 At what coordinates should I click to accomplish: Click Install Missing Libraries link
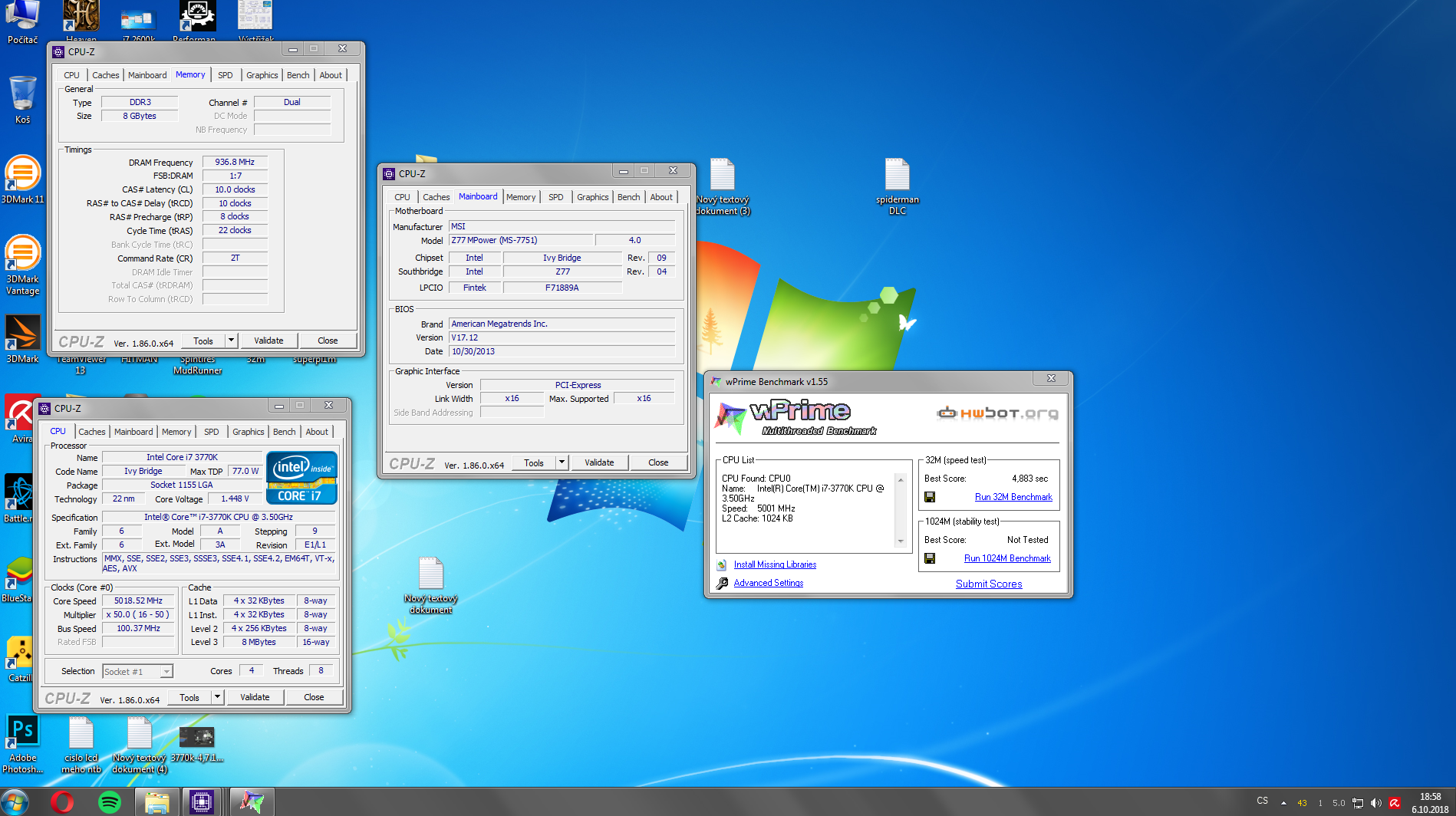click(775, 564)
